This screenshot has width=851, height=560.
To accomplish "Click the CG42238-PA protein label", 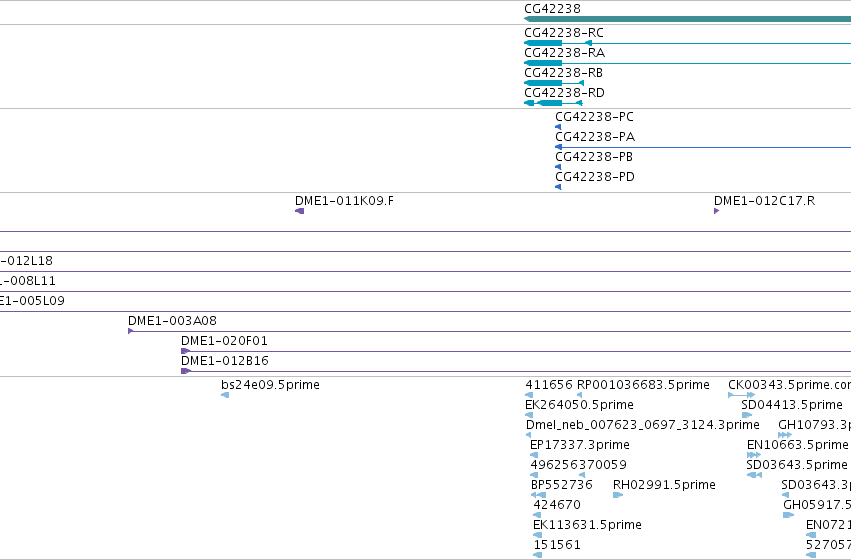I will pyautogui.click(x=595, y=137).
